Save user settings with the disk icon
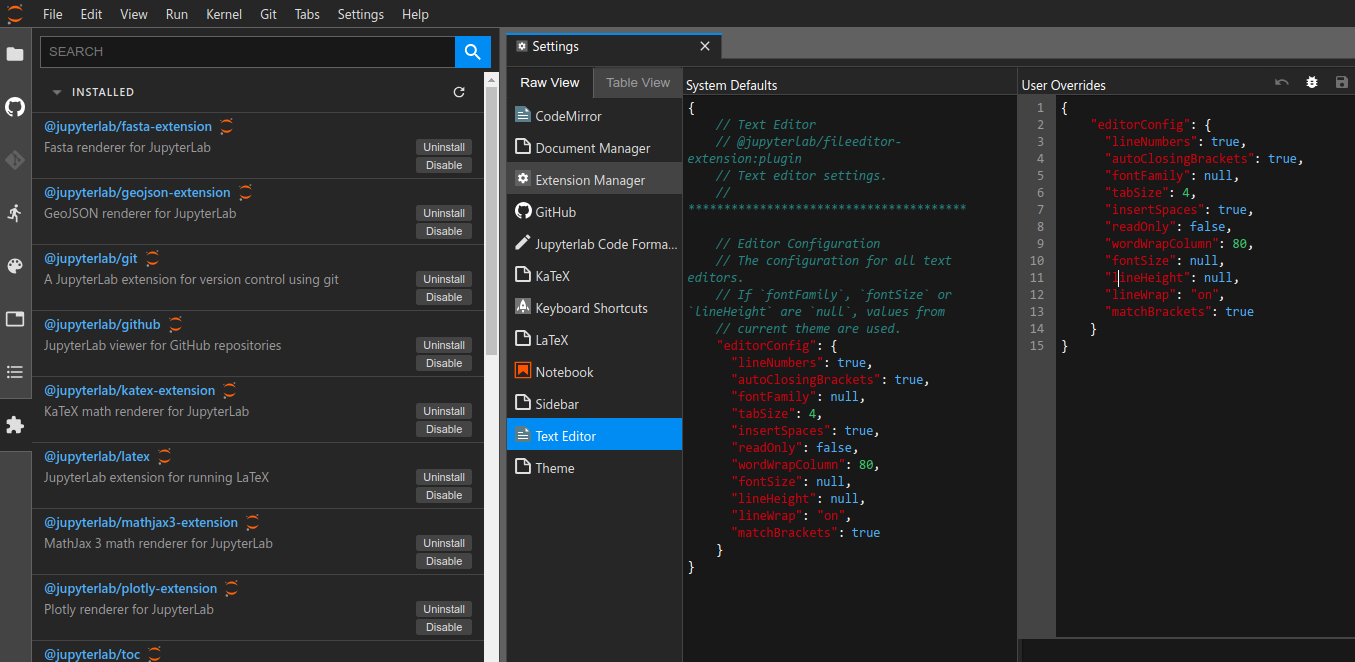The width and height of the screenshot is (1355, 662). point(1342,83)
